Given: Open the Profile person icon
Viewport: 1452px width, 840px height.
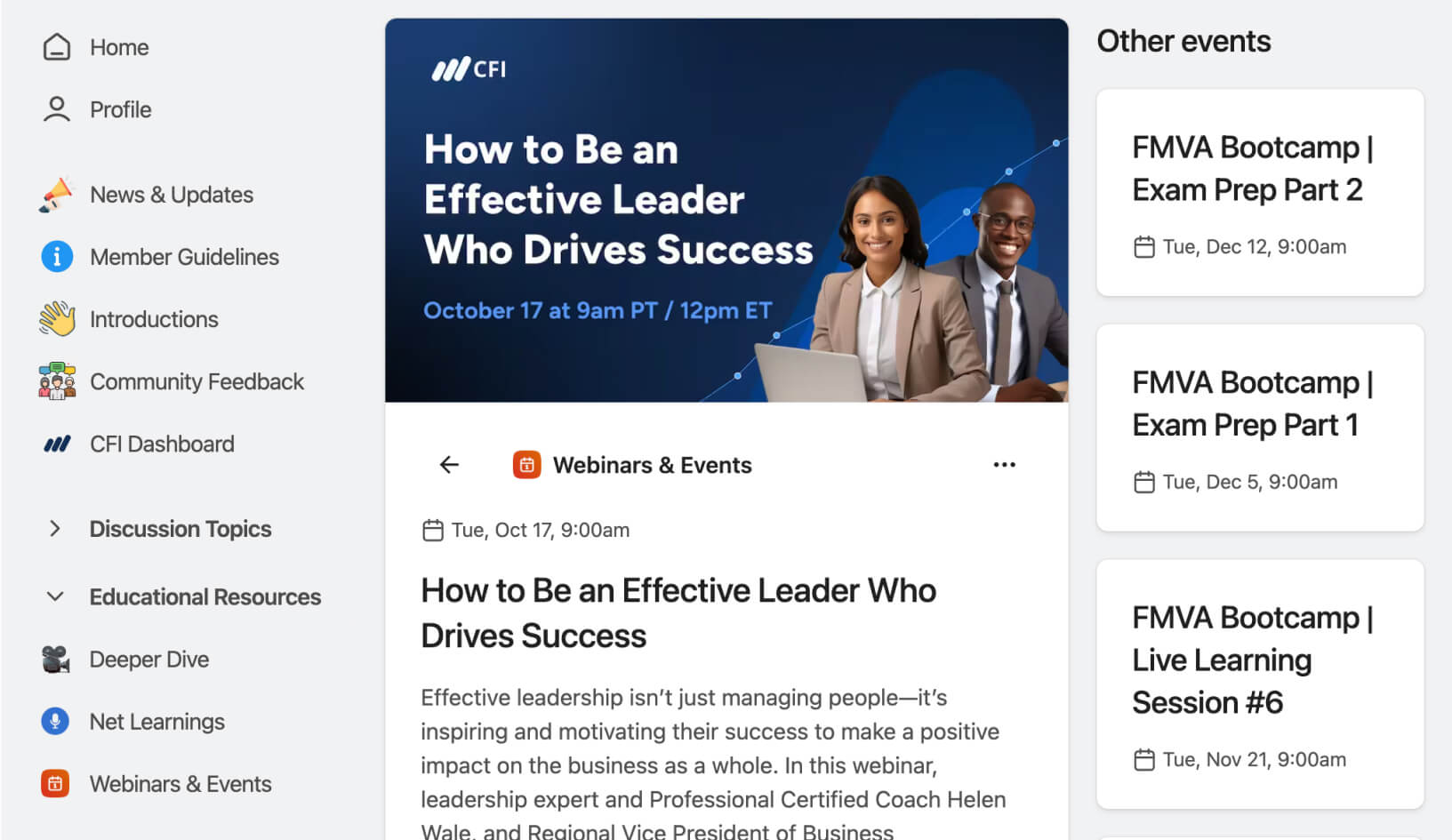Looking at the screenshot, I should pyautogui.click(x=57, y=109).
